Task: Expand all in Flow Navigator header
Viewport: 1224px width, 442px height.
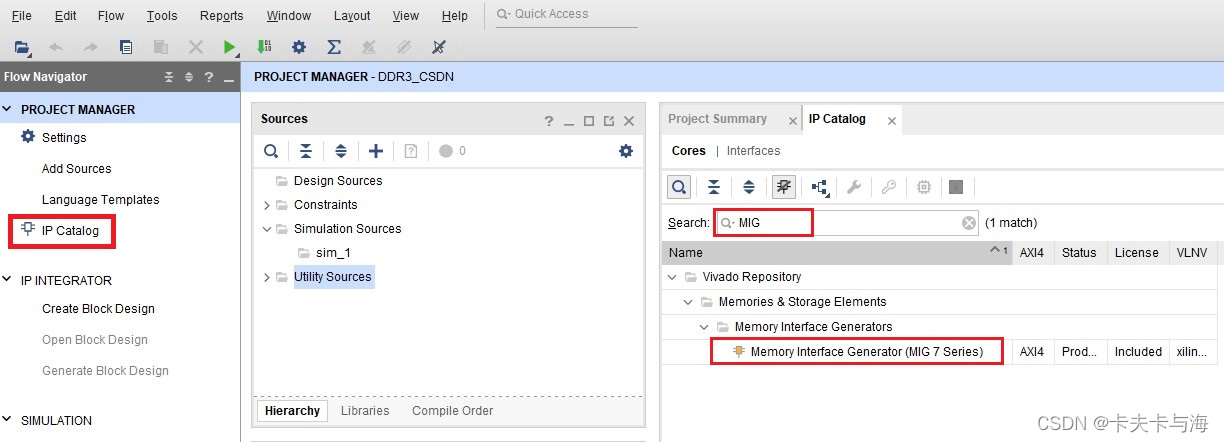Action: [189, 77]
